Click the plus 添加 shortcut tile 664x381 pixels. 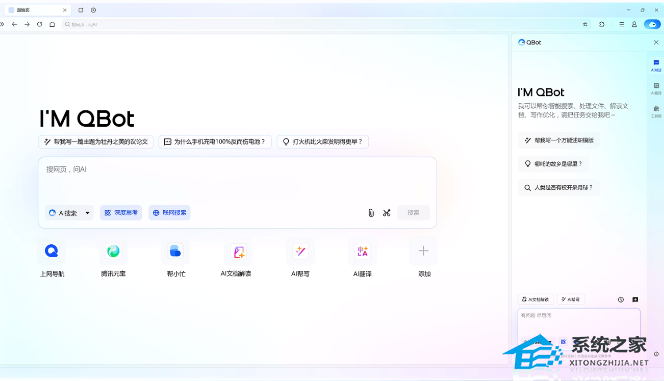[423, 251]
